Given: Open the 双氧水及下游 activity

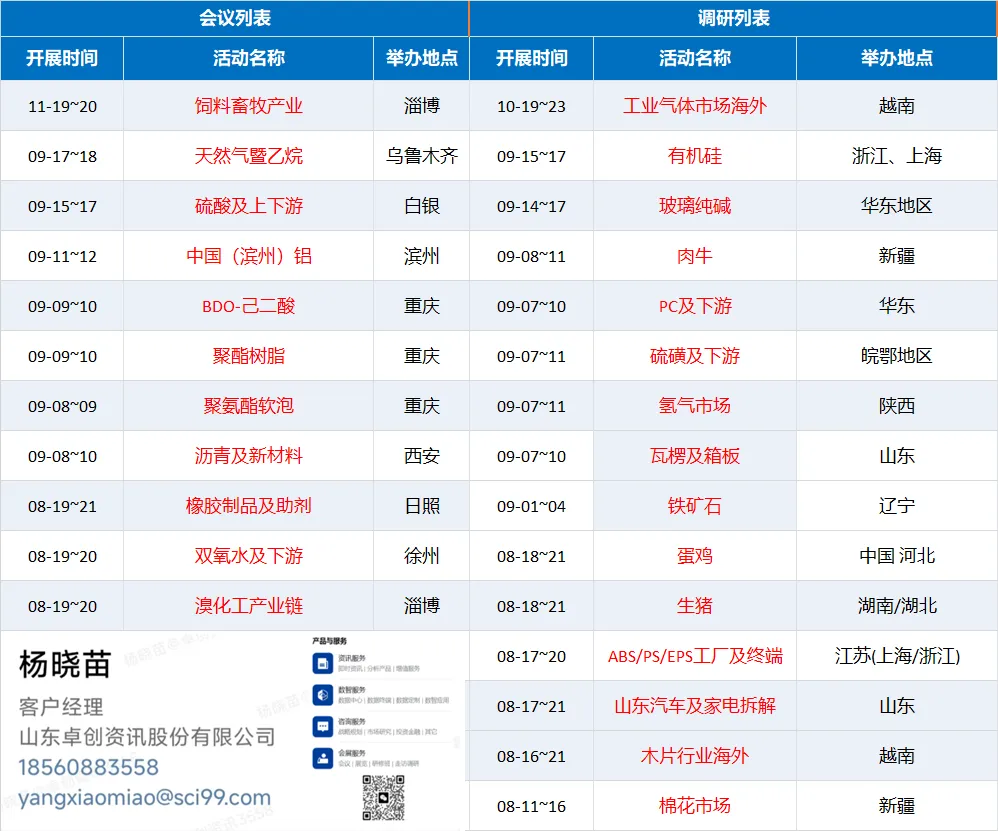Looking at the screenshot, I should coord(248,556).
